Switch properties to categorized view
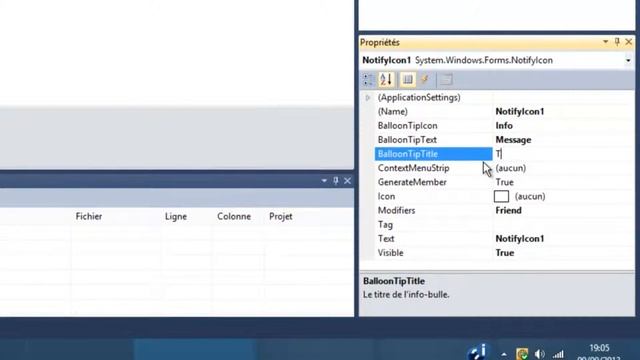 tap(368, 80)
